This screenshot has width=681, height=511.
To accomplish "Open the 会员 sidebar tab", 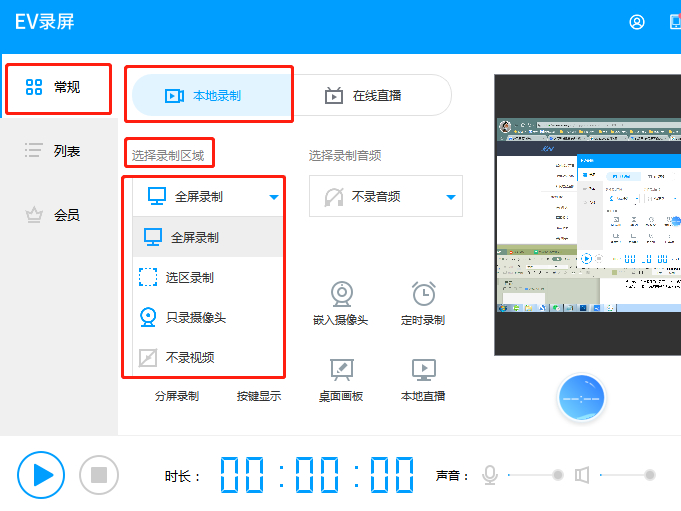I will point(59,215).
